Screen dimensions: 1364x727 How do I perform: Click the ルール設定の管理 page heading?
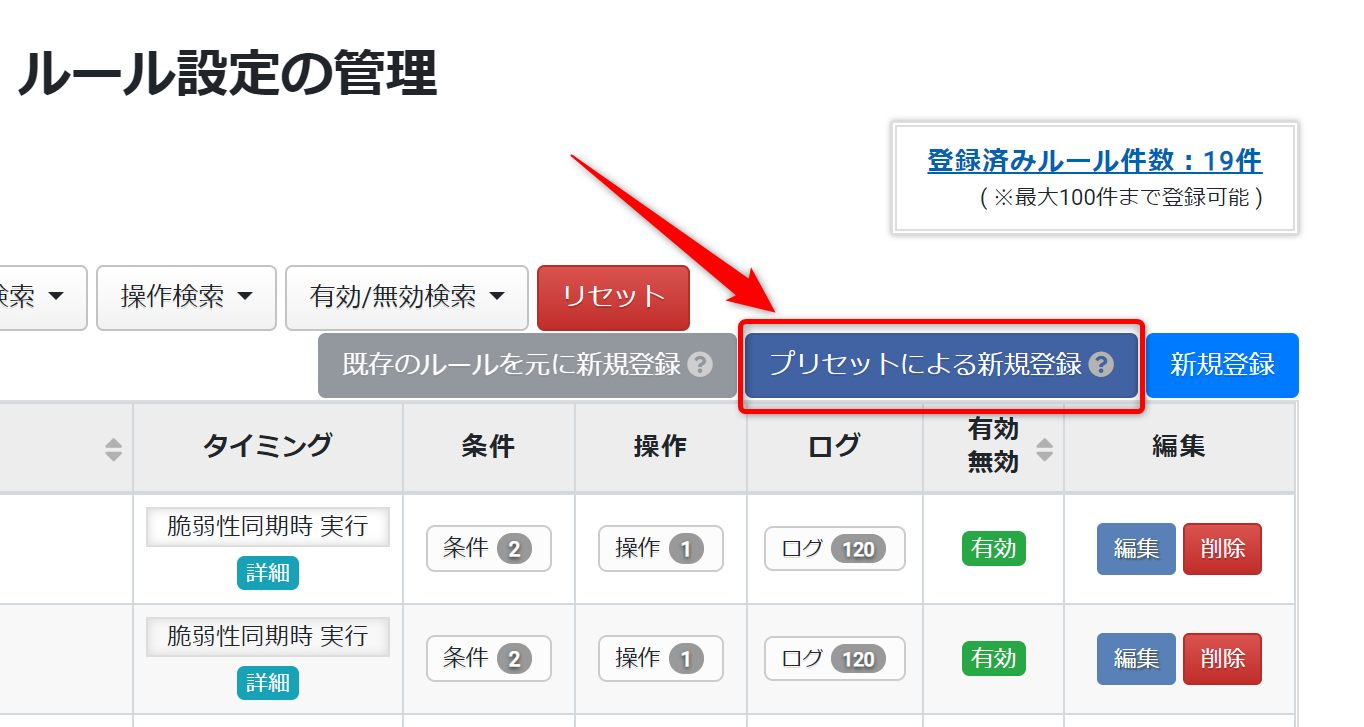(227, 74)
